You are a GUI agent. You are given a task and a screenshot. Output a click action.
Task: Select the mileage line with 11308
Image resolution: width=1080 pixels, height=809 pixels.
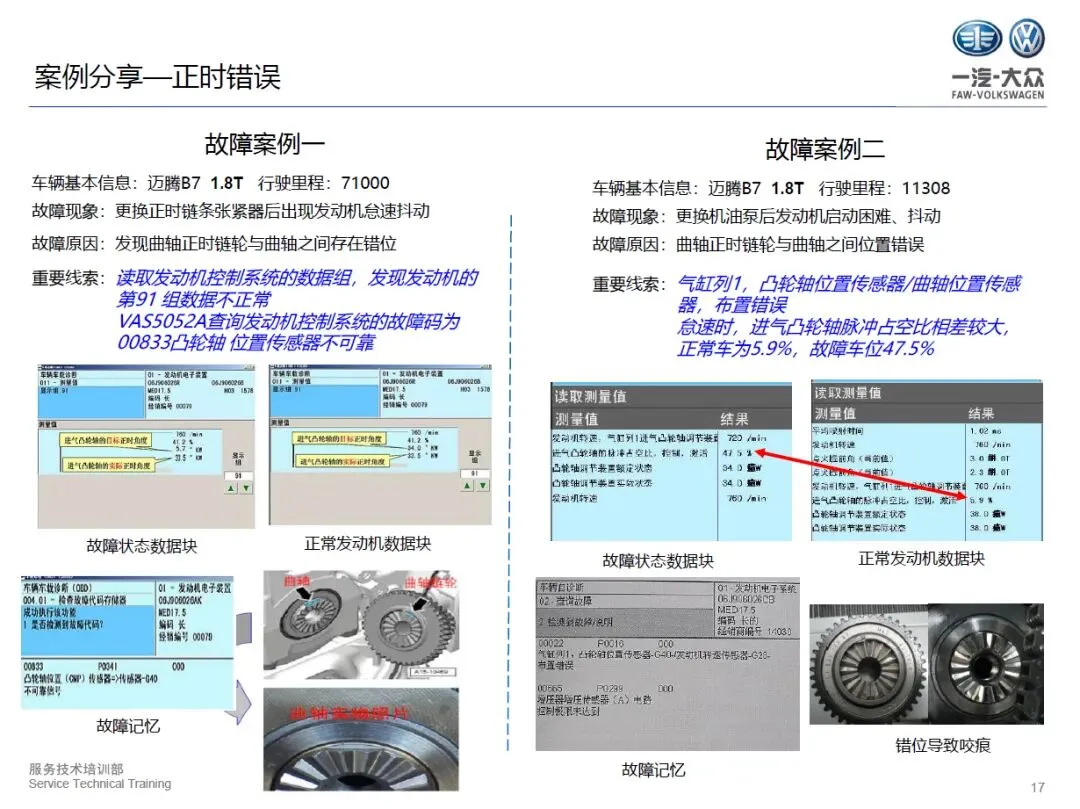point(771,188)
